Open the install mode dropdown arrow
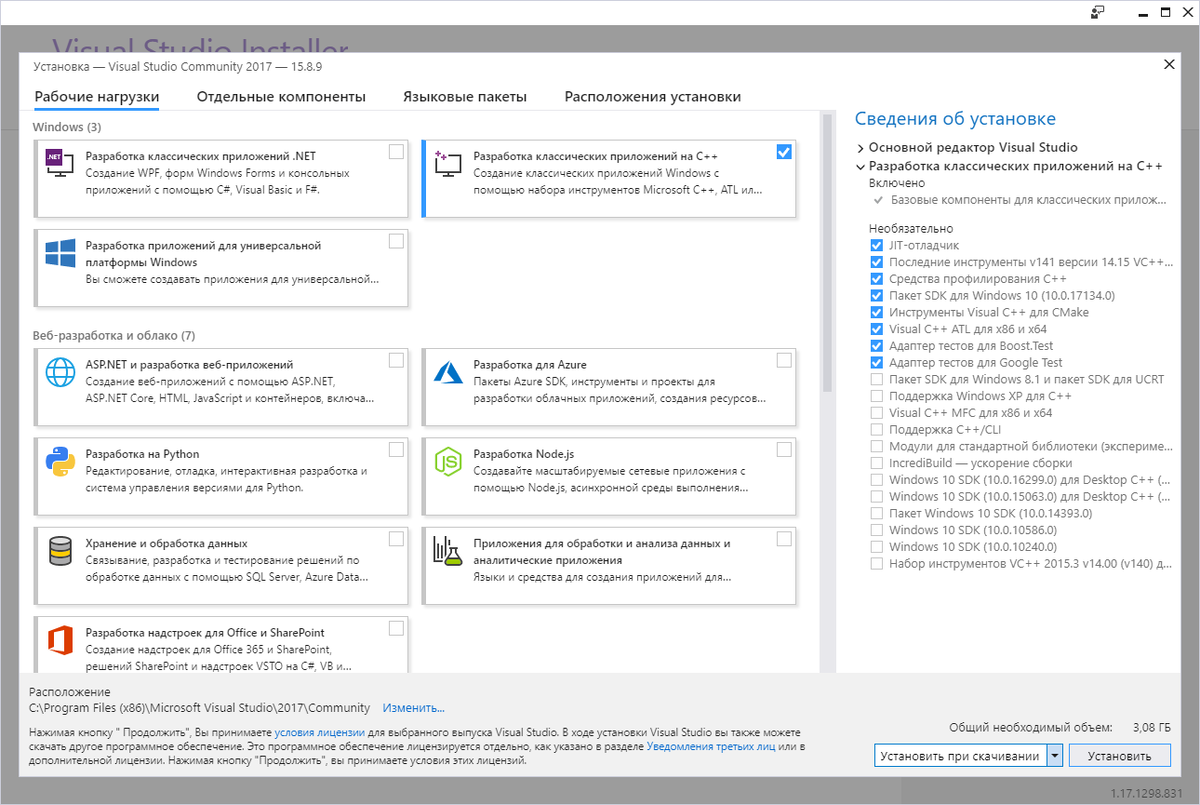 pyautogui.click(x=1055, y=756)
